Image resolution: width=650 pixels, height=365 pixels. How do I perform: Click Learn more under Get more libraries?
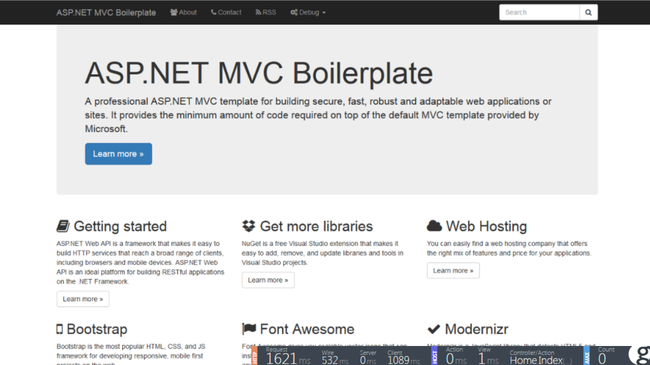[x=268, y=280]
